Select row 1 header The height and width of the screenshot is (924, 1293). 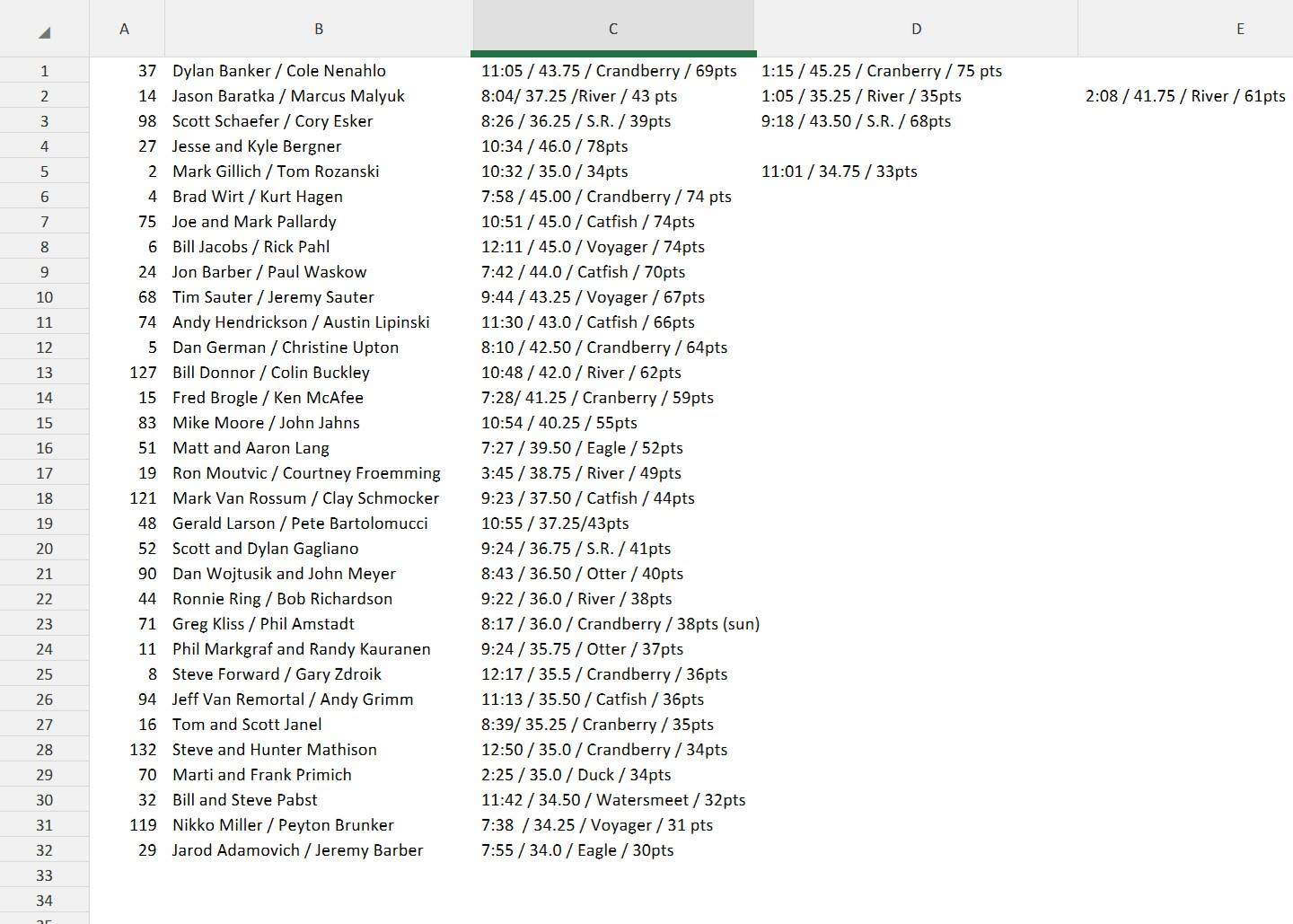tap(44, 71)
